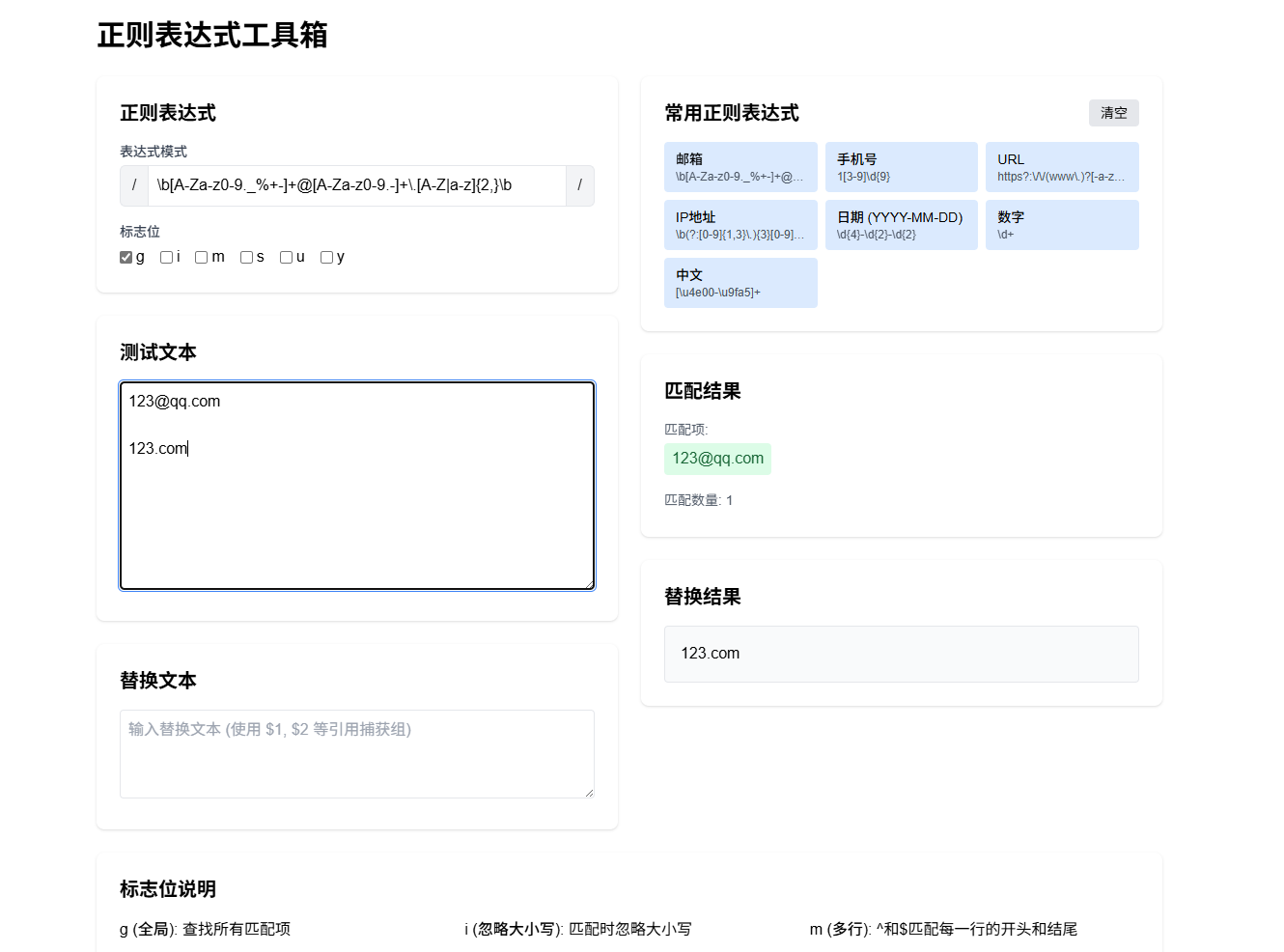Click the 正则表达式工具箱 page heading
The height and width of the screenshot is (952, 1284).
pyautogui.click(x=211, y=36)
